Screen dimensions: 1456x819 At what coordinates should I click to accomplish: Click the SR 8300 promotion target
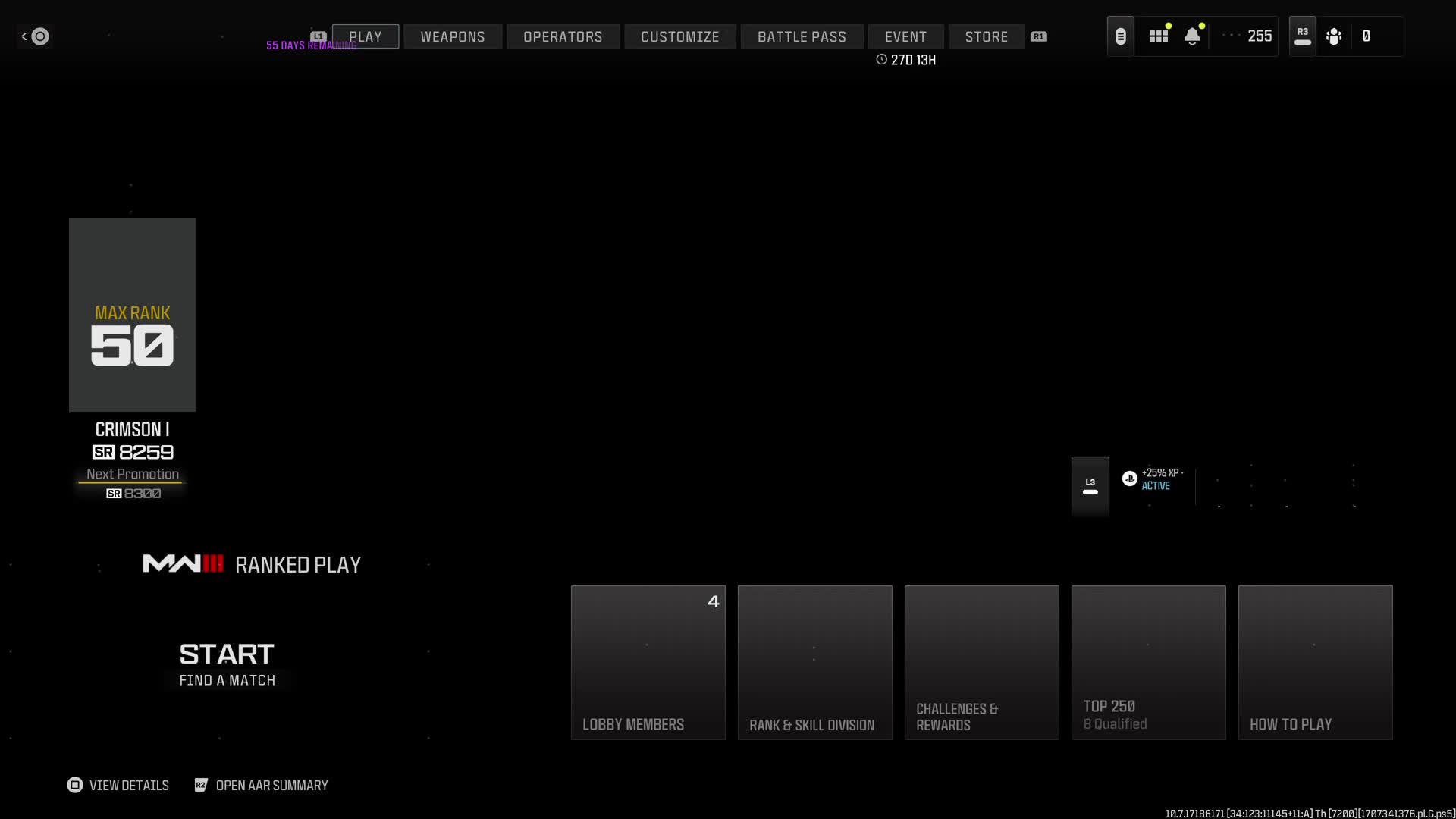click(x=133, y=494)
